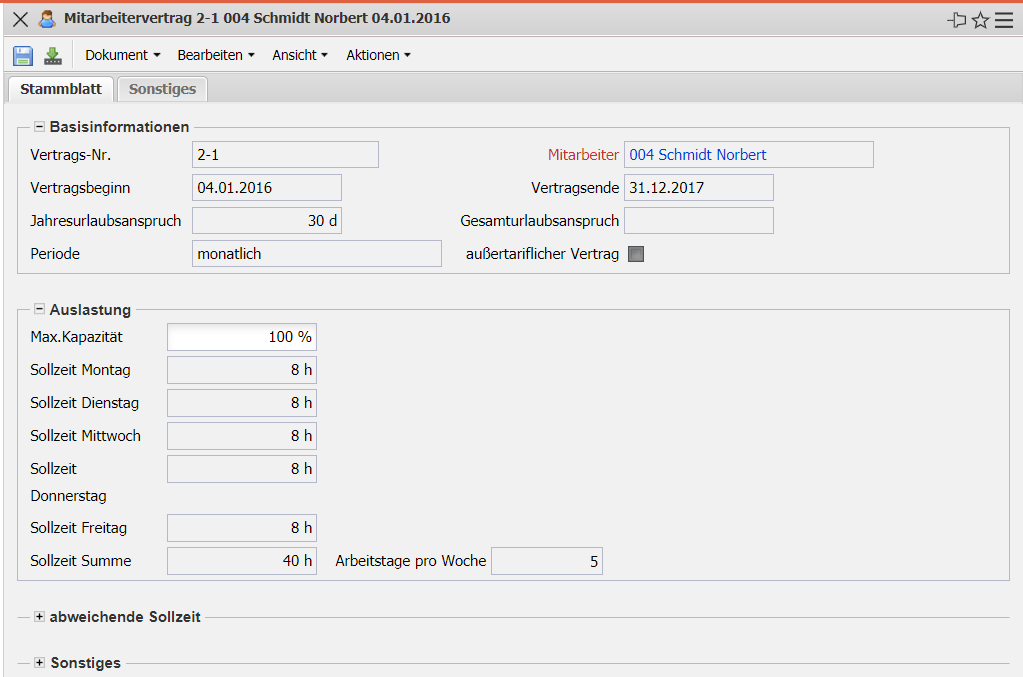Viewport: 1023px width, 677px height.
Task: Expand the Sonstiges section at bottom
Action: 40,663
